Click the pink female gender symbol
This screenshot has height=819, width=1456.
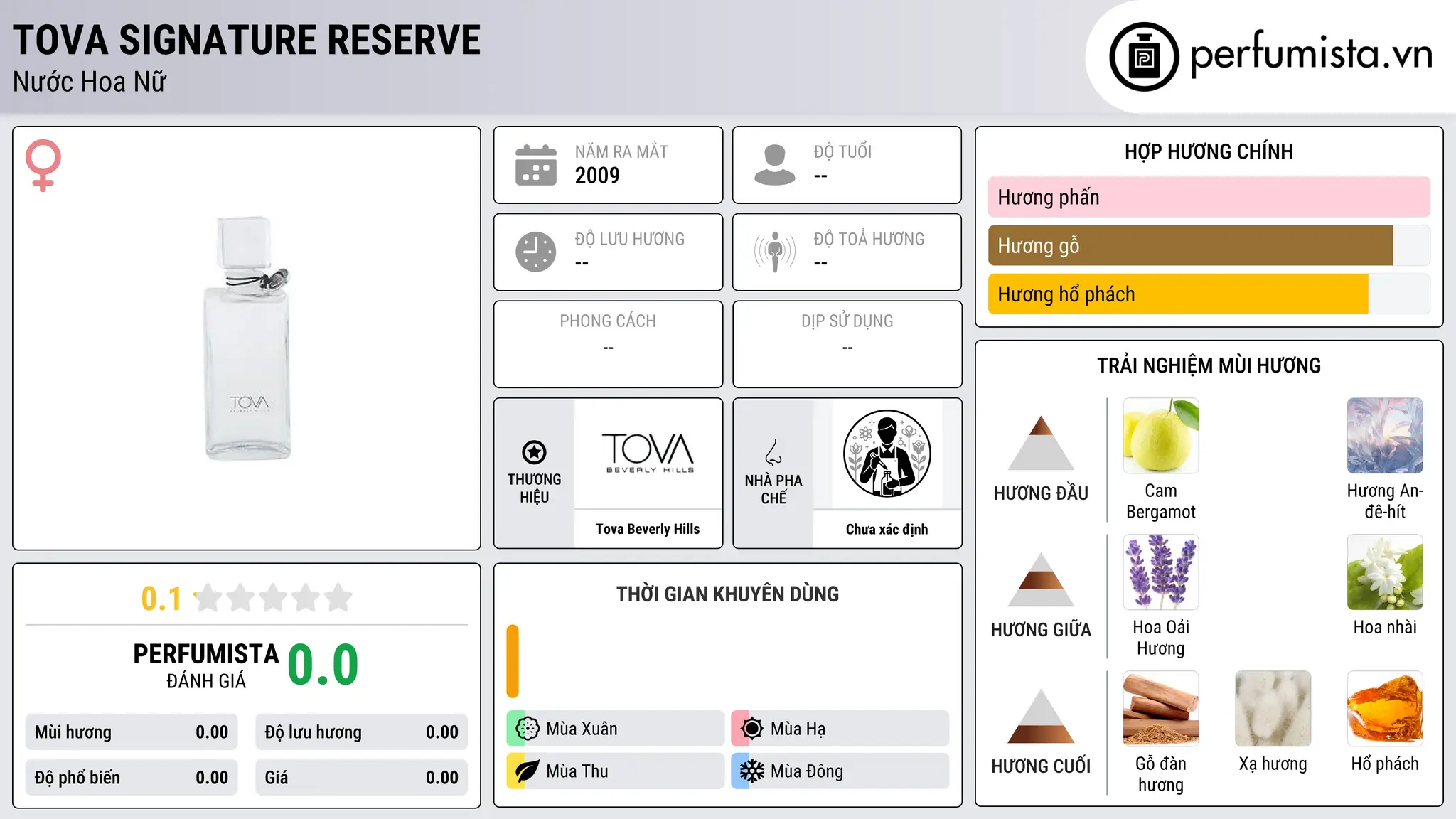click(x=43, y=165)
